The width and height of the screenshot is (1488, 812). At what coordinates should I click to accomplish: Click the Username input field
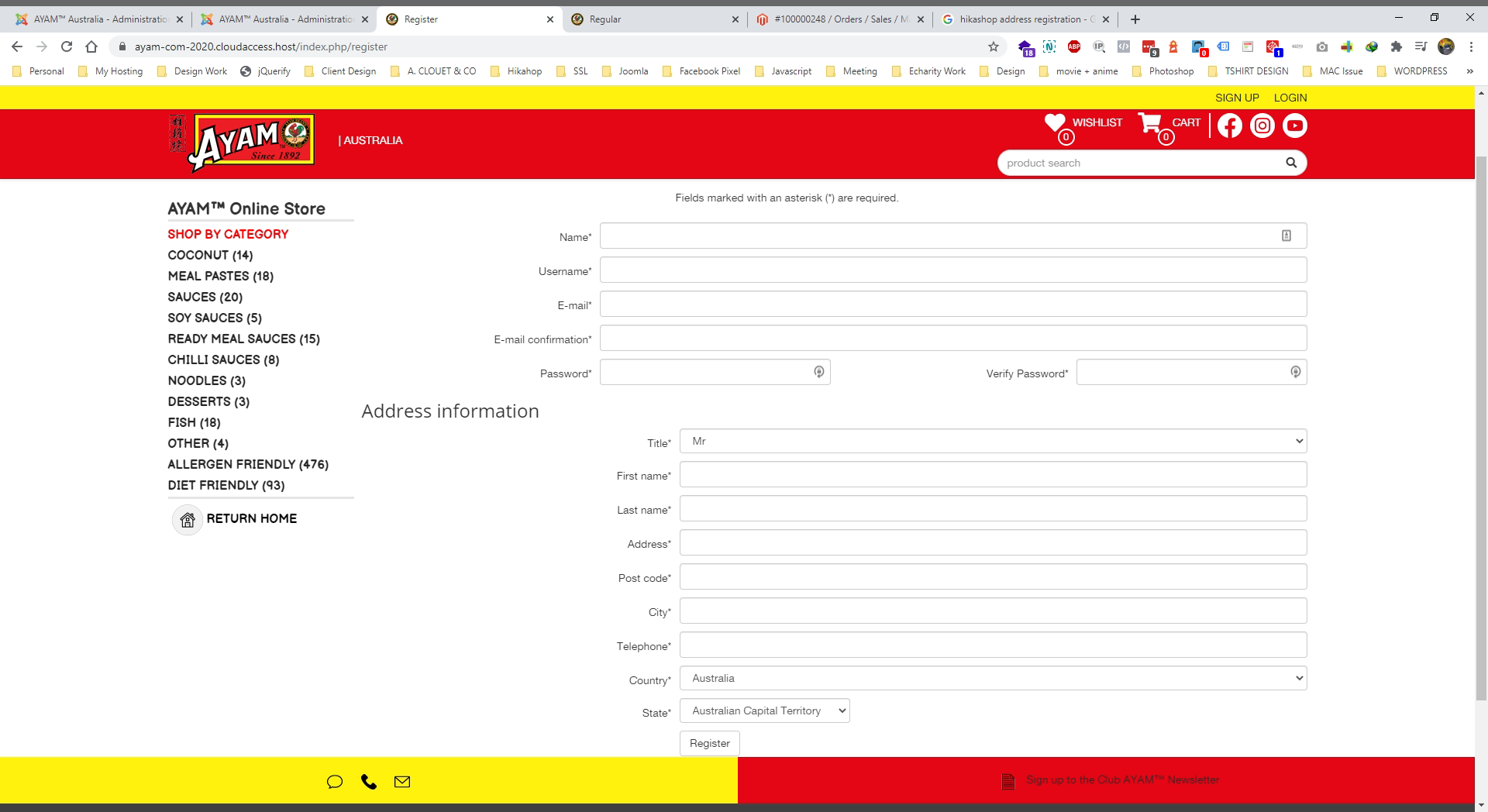[x=953, y=270]
